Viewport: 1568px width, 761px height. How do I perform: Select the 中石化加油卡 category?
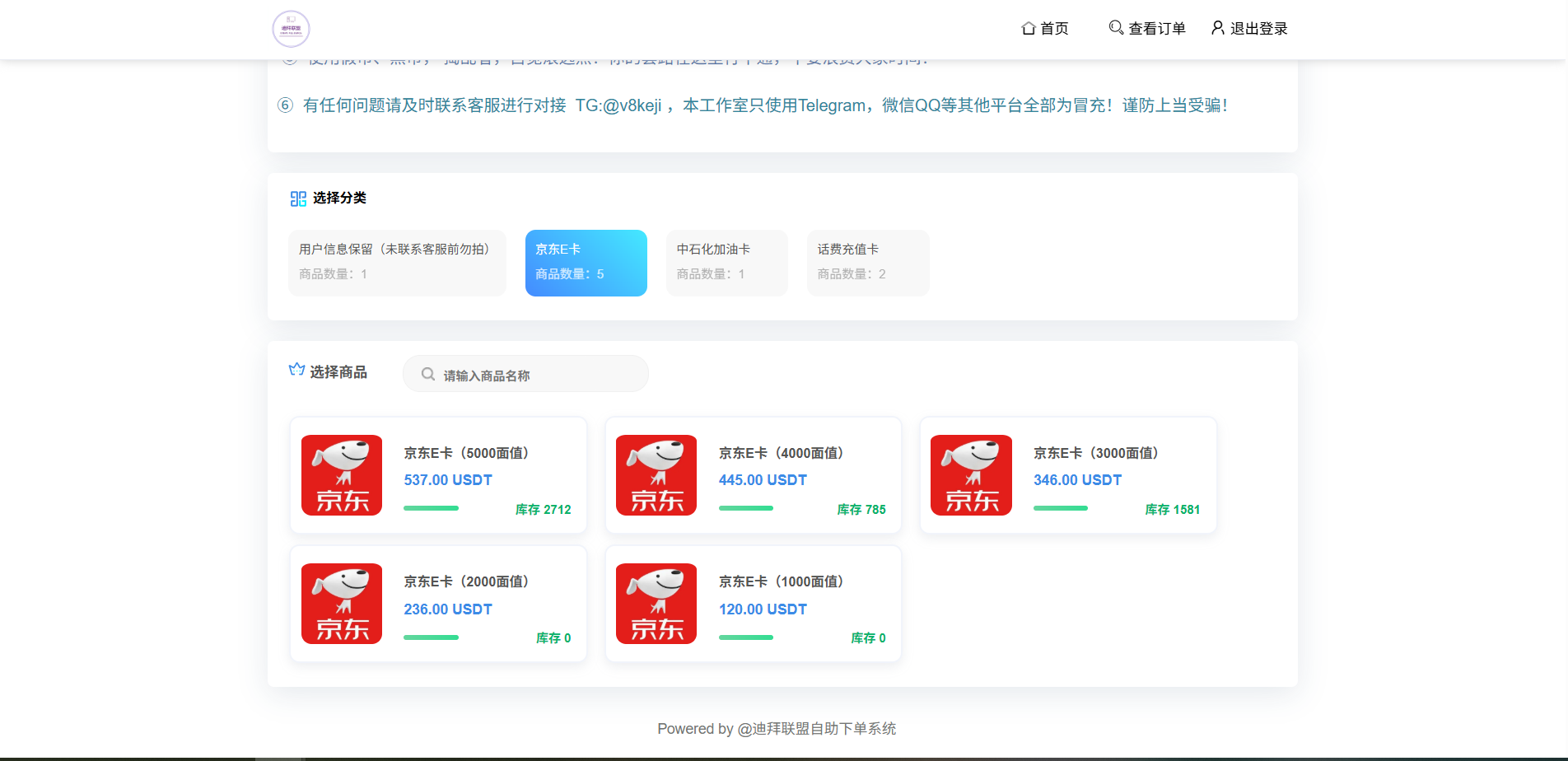tap(727, 263)
